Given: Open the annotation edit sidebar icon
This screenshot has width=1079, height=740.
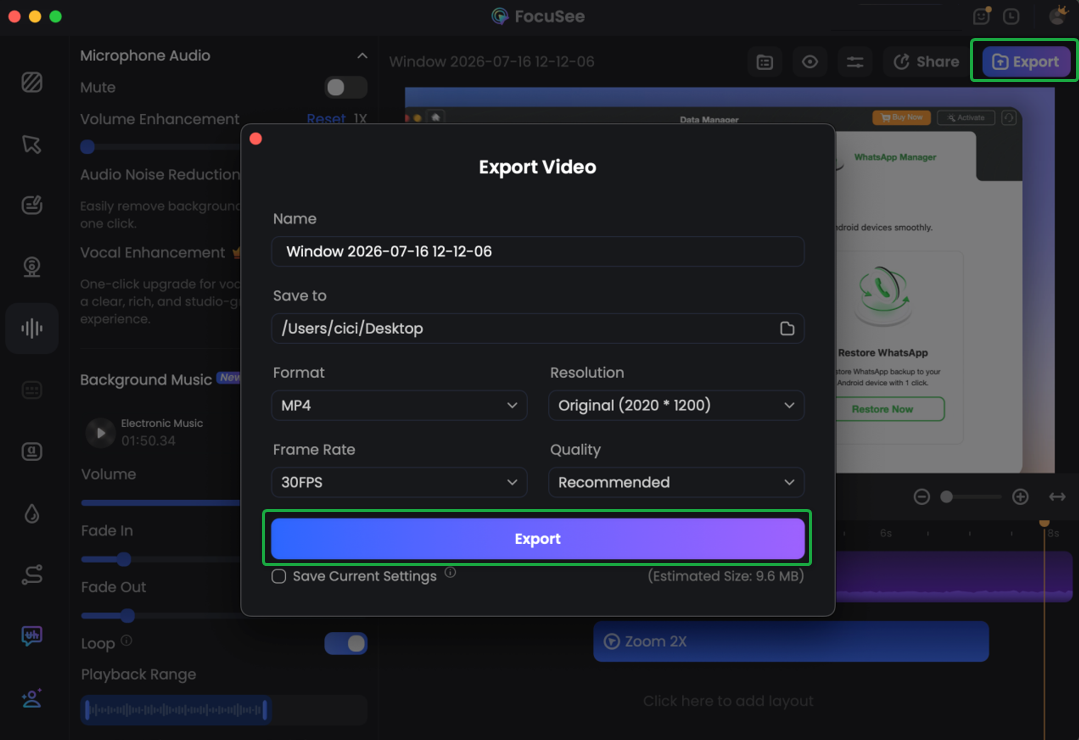Looking at the screenshot, I should click(x=32, y=205).
